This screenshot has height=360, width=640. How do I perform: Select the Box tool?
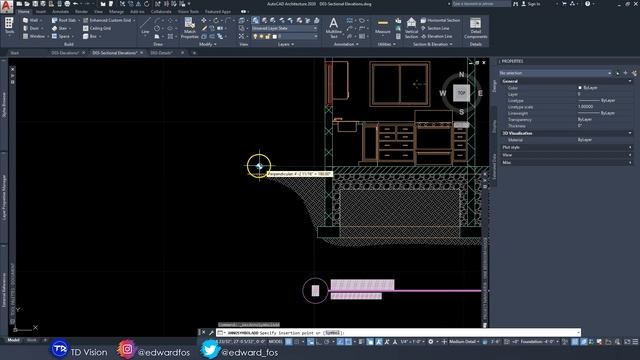tap(91, 36)
